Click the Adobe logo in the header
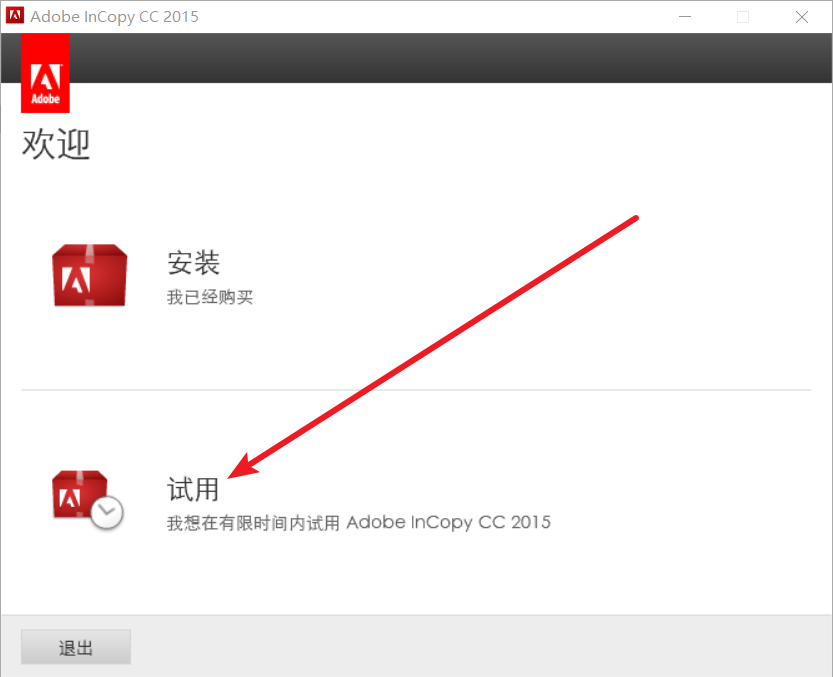Image resolution: width=833 pixels, height=677 pixels. click(x=45, y=73)
